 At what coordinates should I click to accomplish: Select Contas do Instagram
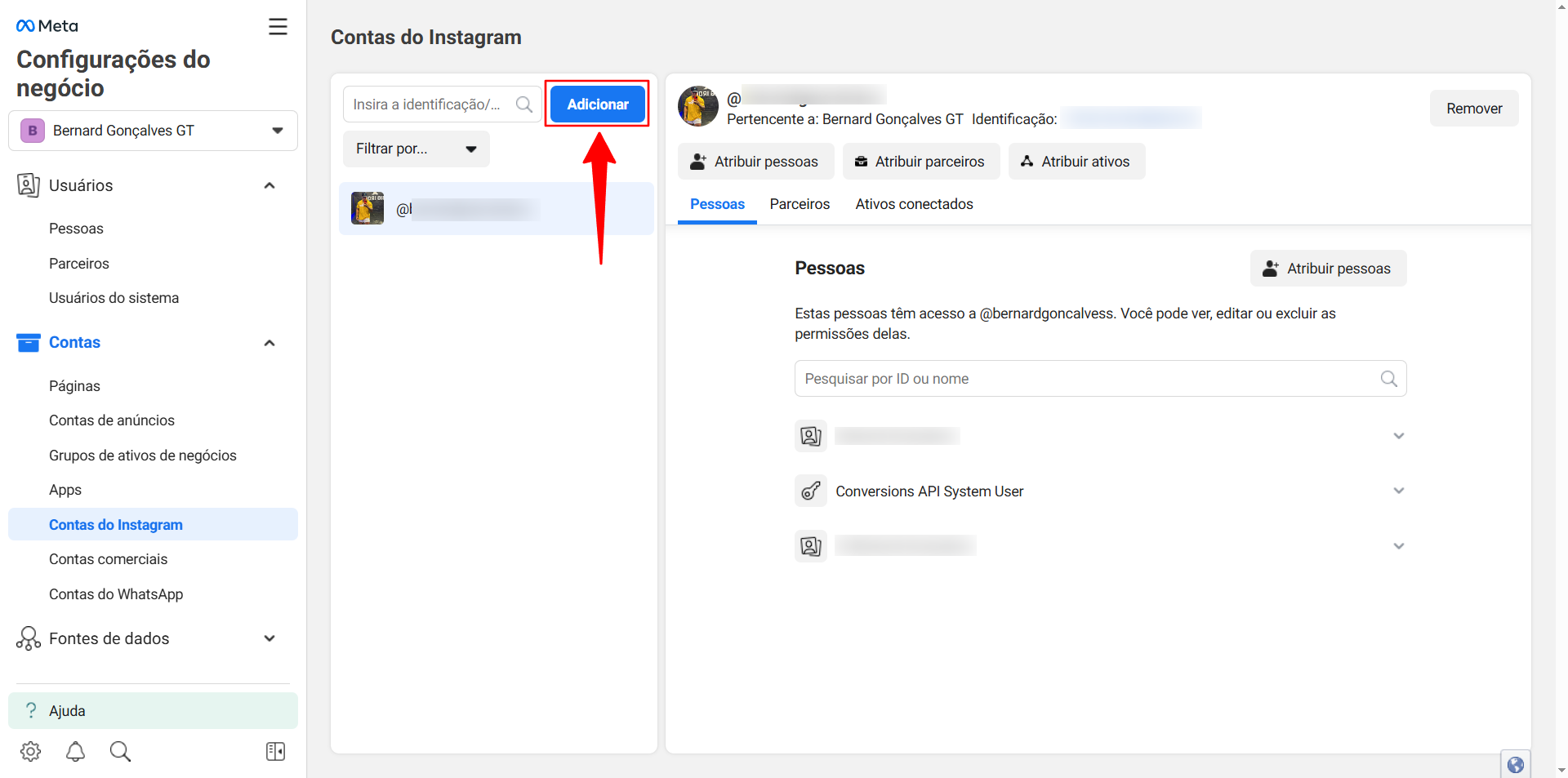click(153, 525)
